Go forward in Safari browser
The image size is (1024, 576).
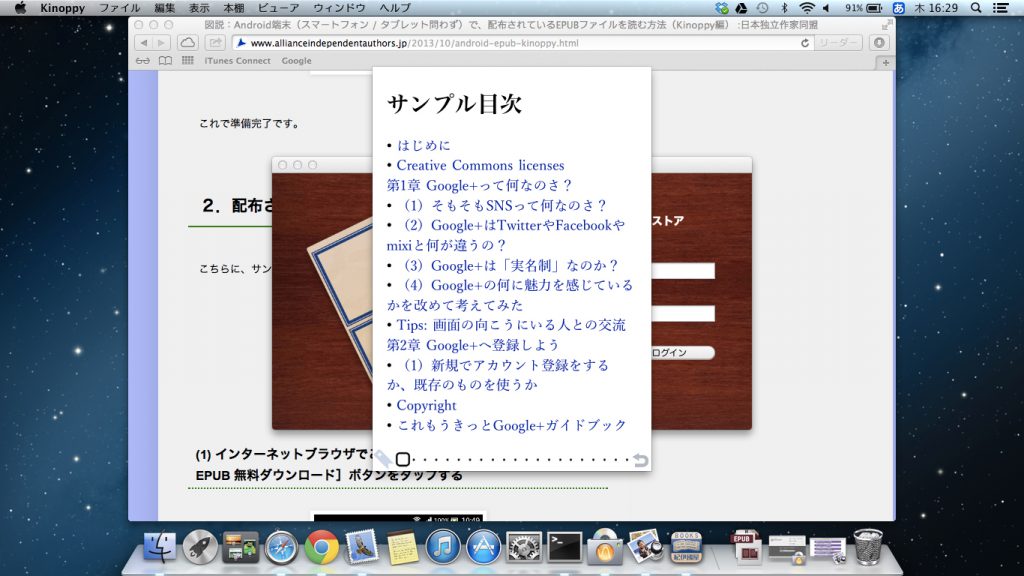tap(161, 42)
